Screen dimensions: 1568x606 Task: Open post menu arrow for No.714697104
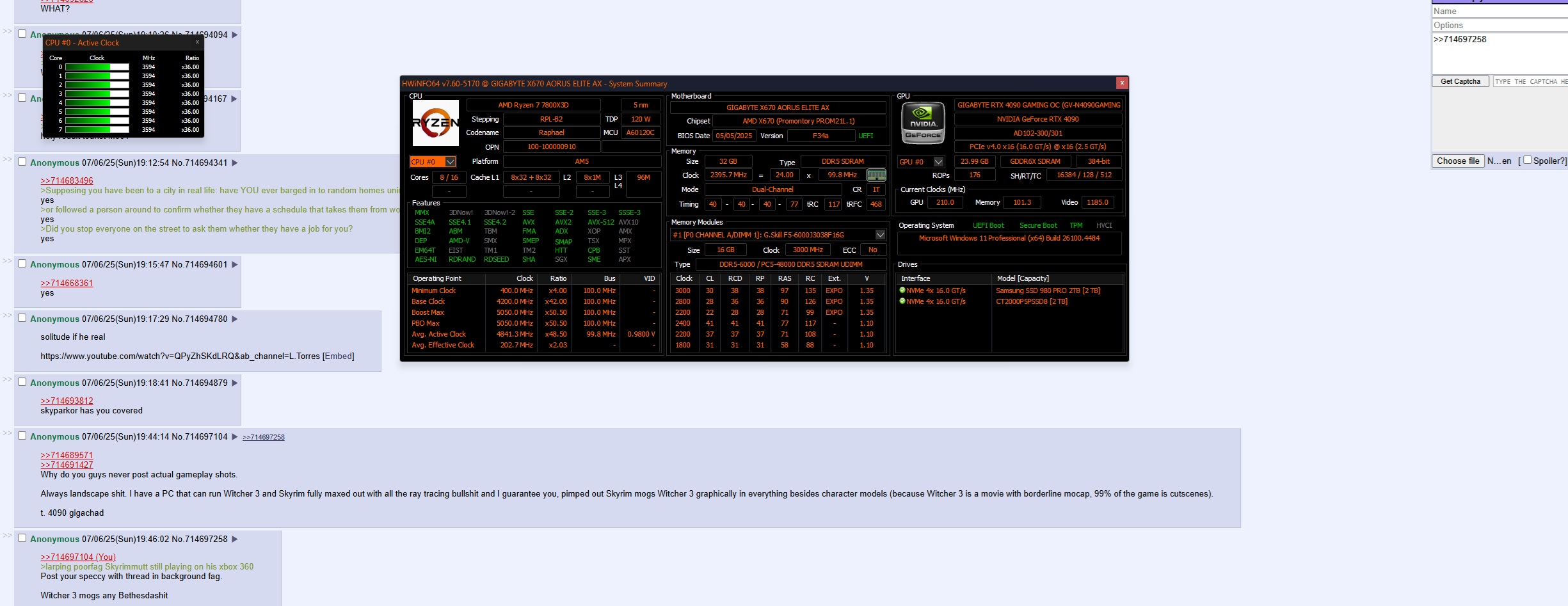(x=235, y=436)
